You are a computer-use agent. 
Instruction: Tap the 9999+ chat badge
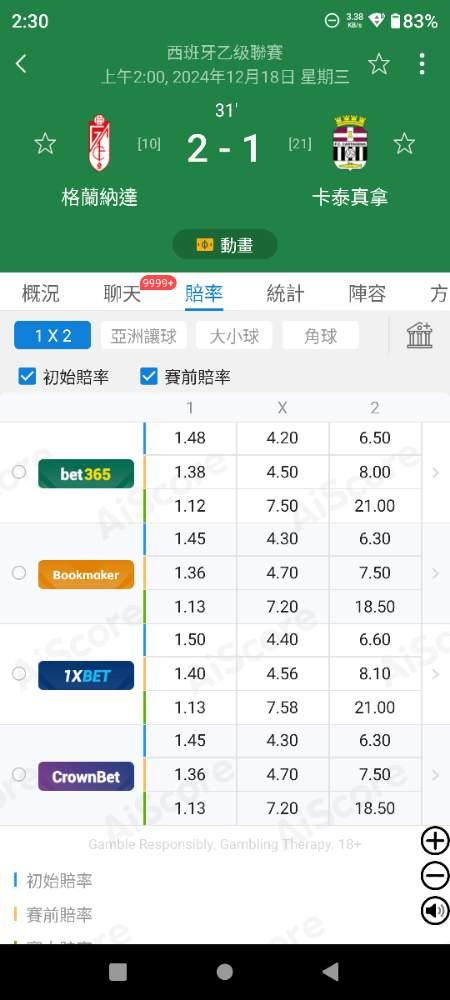coord(158,283)
